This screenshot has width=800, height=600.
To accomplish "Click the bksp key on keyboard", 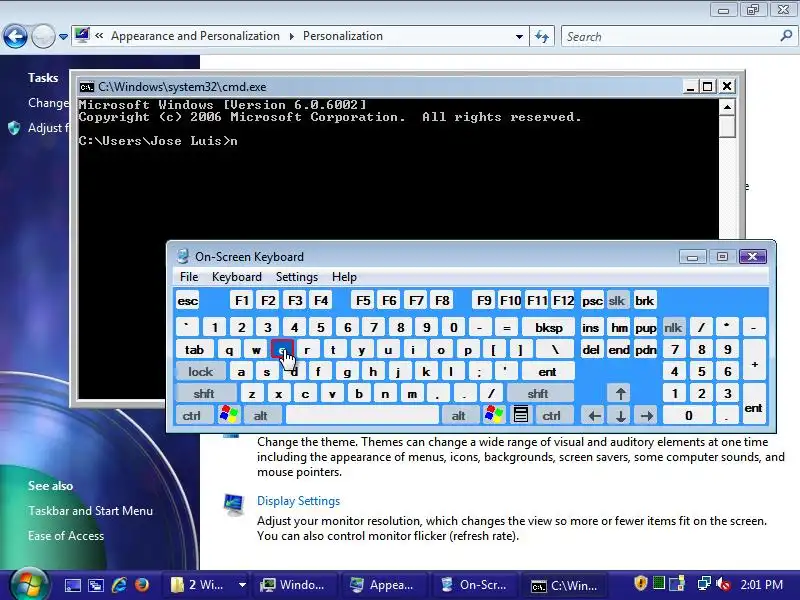I will coord(548,328).
